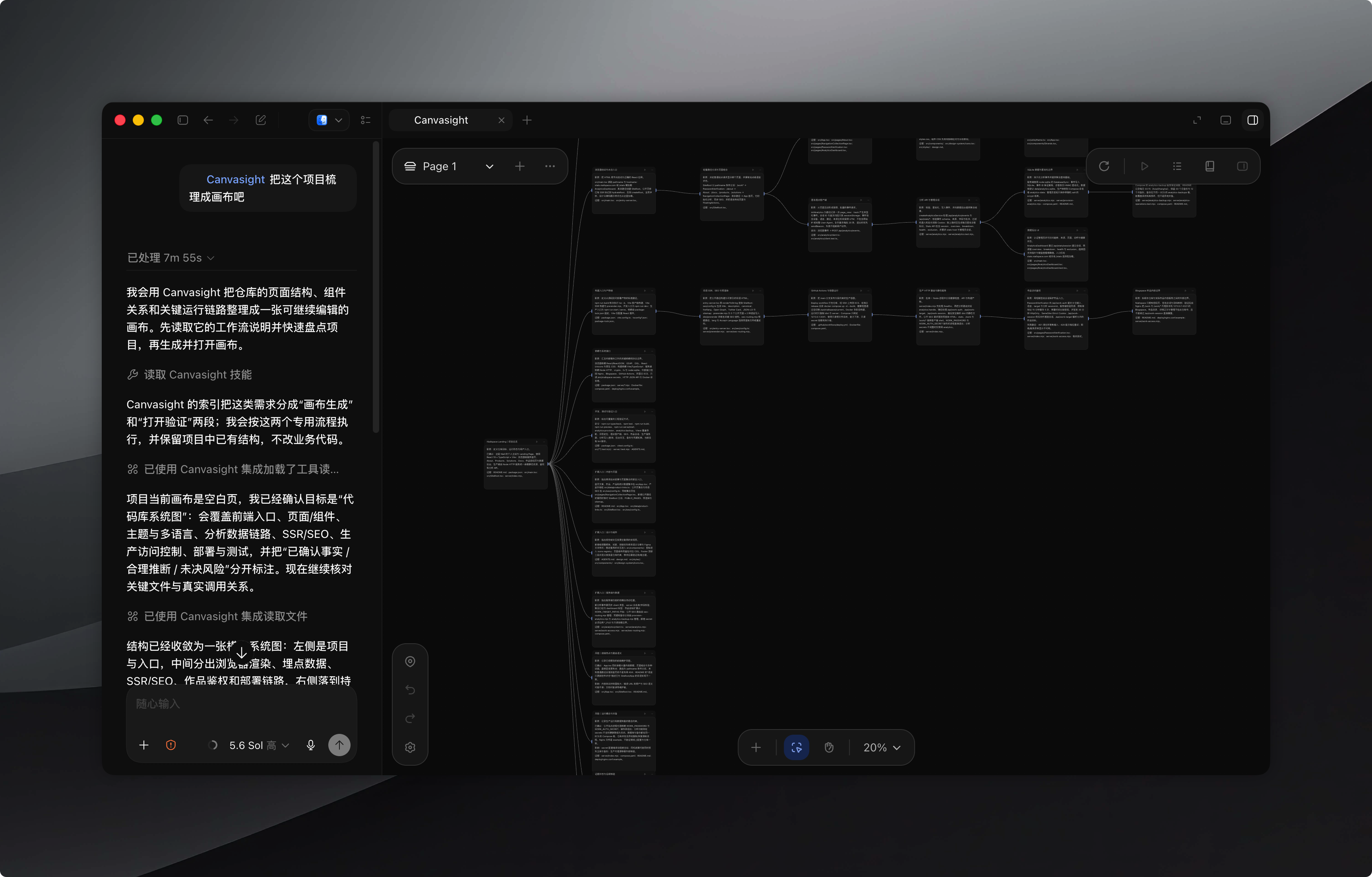Open the 已使用 Canvasight 集成读取文件 step
The height and width of the screenshot is (877, 1372).
tap(217, 617)
